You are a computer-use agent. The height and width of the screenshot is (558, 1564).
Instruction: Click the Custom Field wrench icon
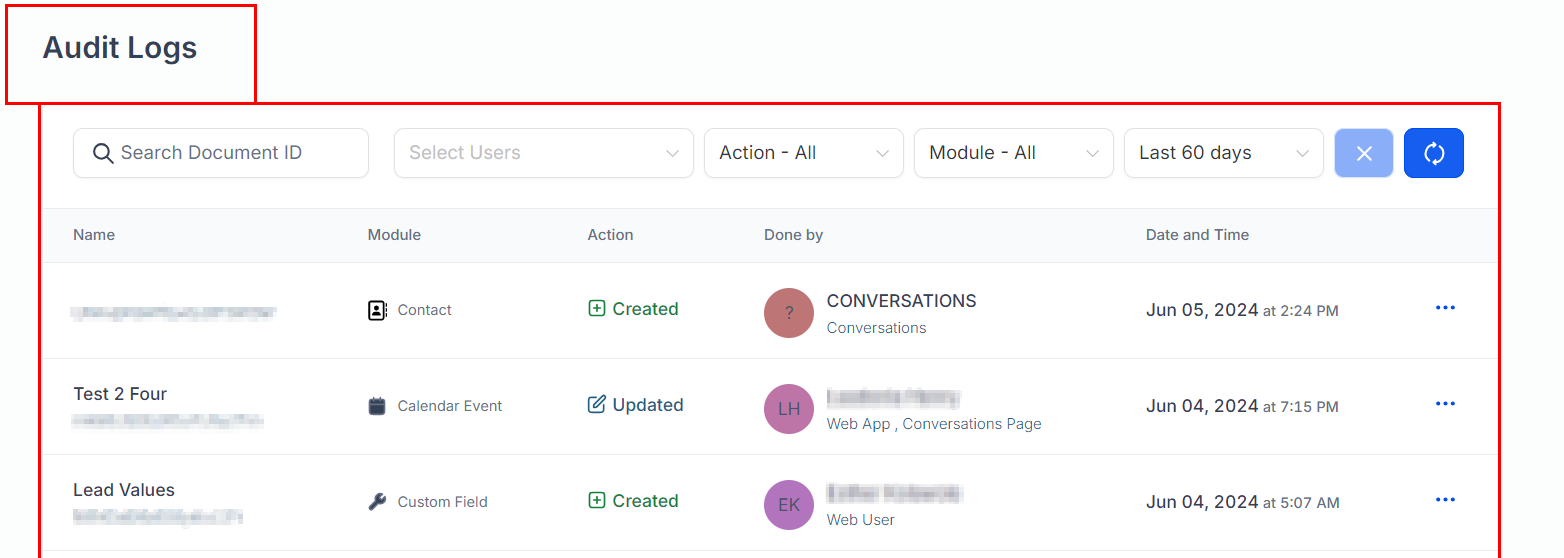point(377,502)
